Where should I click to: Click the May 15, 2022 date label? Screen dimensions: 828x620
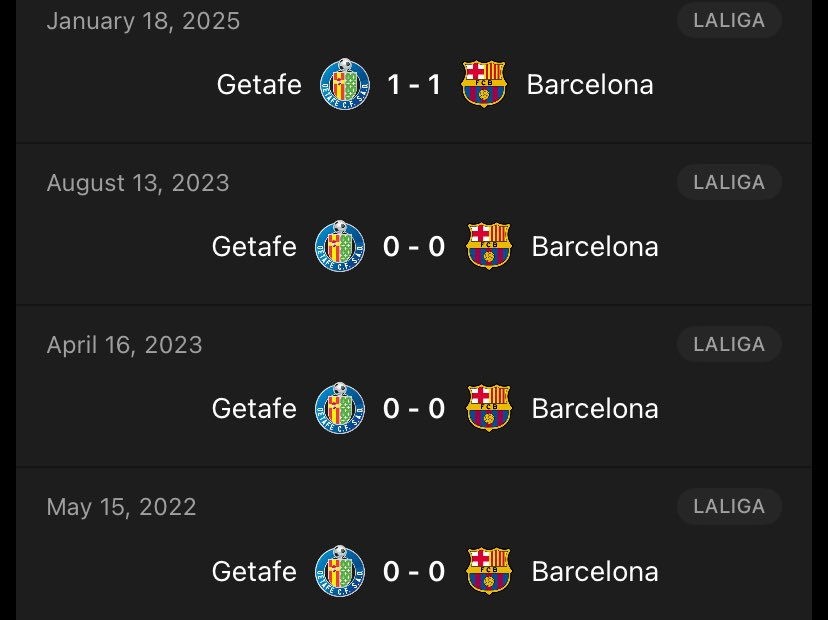pos(121,507)
